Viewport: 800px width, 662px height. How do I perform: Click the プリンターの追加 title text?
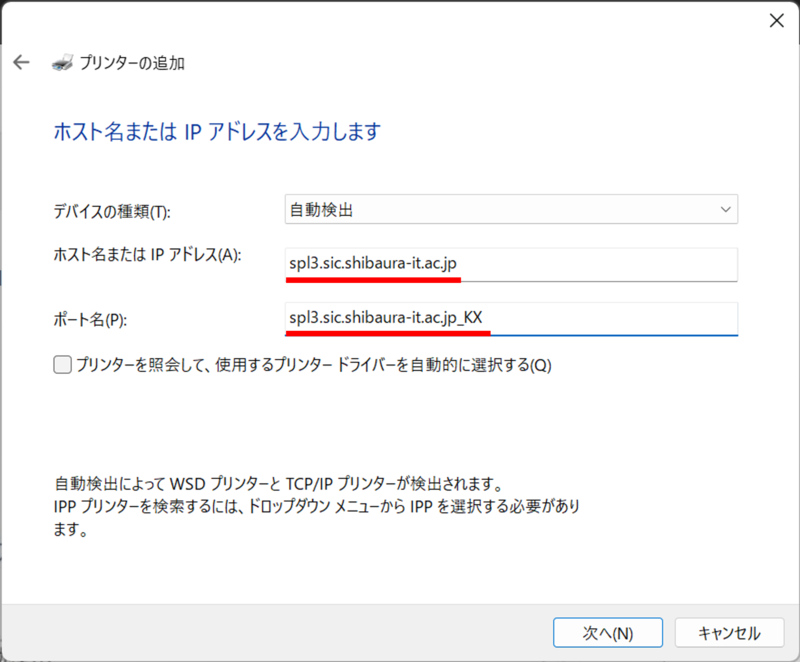click(132, 63)
